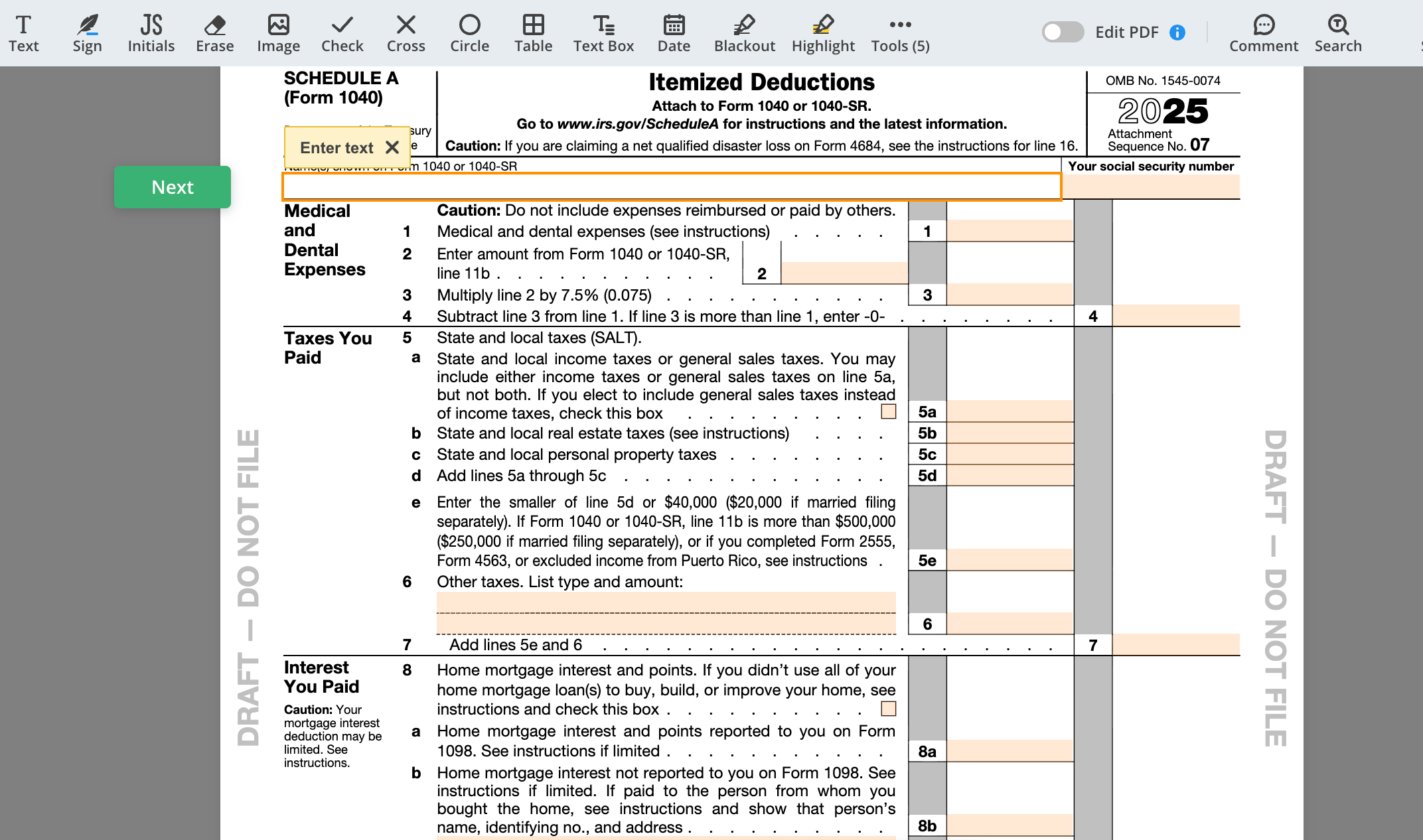Viewport: 1423px width, 840px height.
Task: Select the Text Box tool
Action: pos(603,33)
